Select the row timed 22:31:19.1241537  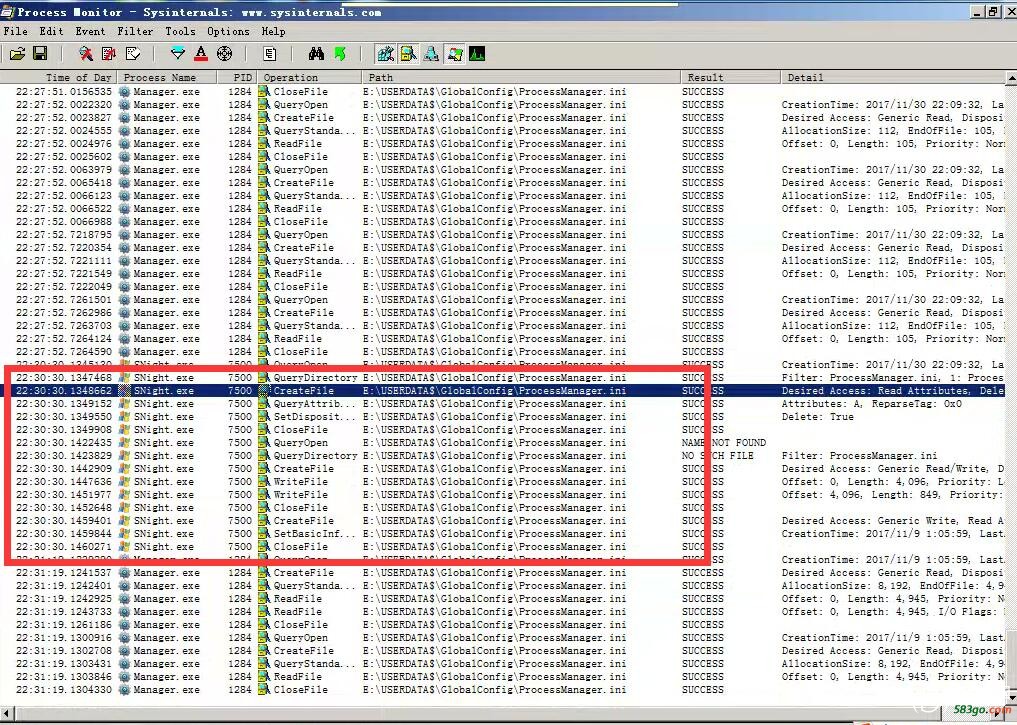point(503,573)
